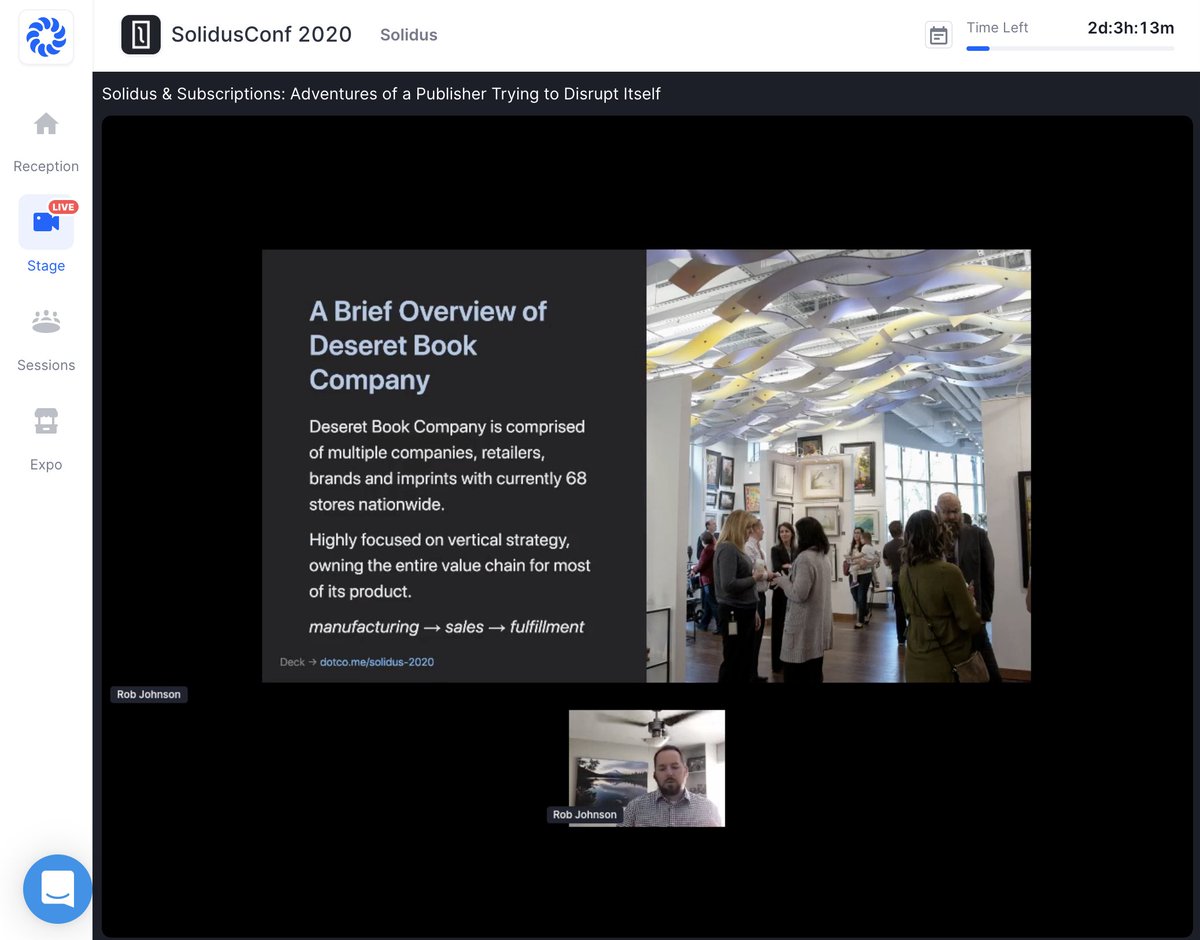Image resolution: width=1200 pixels, height=940 pixels.
Task: Click the dotco.me/solidus-2020 deck link
Action: tap(377, 662)
